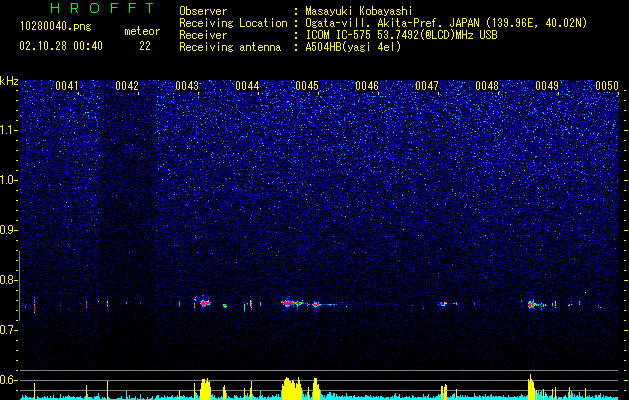The image size is (629, 400).
Task: Click the HROFFT title text
Action: tap(103, 8)
